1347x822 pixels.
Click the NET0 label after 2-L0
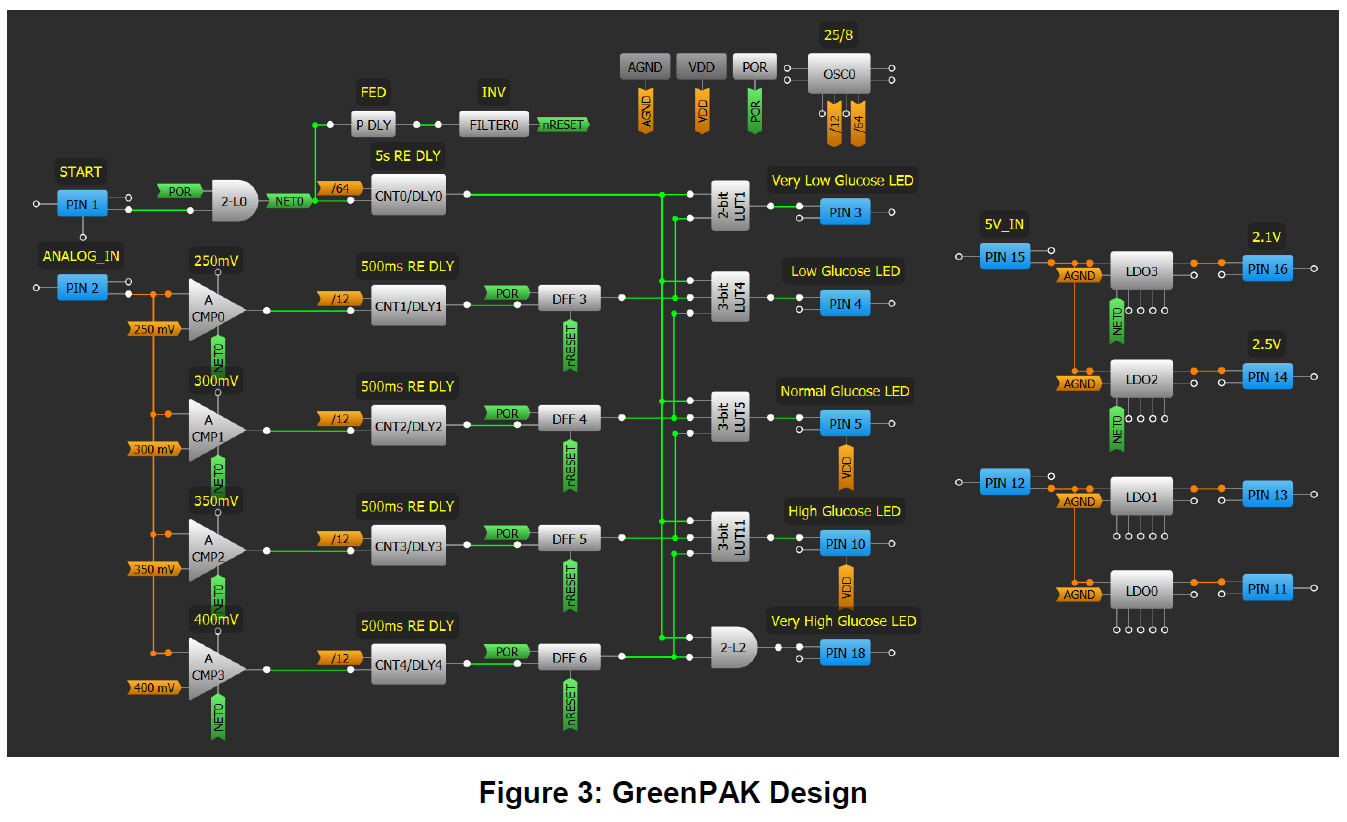point(291,201)
